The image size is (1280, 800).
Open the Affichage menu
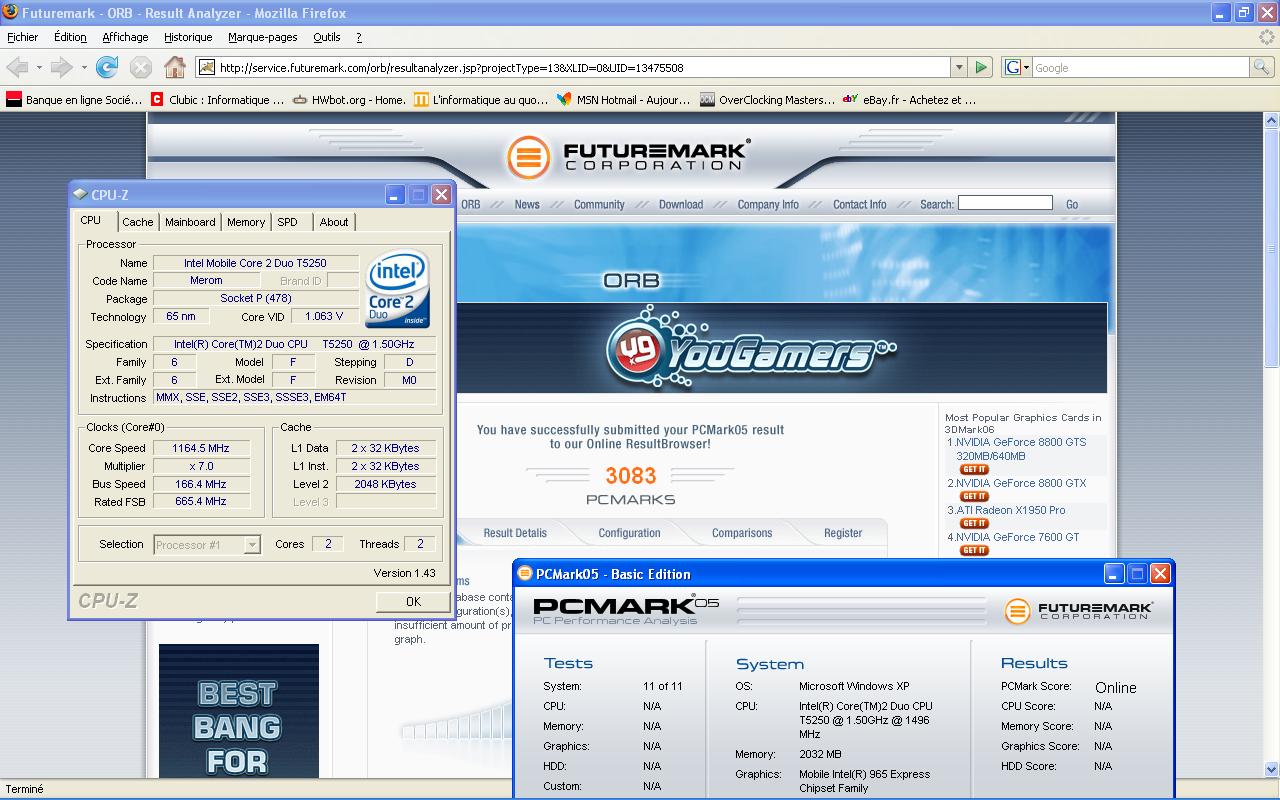pyautogui.click(x=125, y=37)
